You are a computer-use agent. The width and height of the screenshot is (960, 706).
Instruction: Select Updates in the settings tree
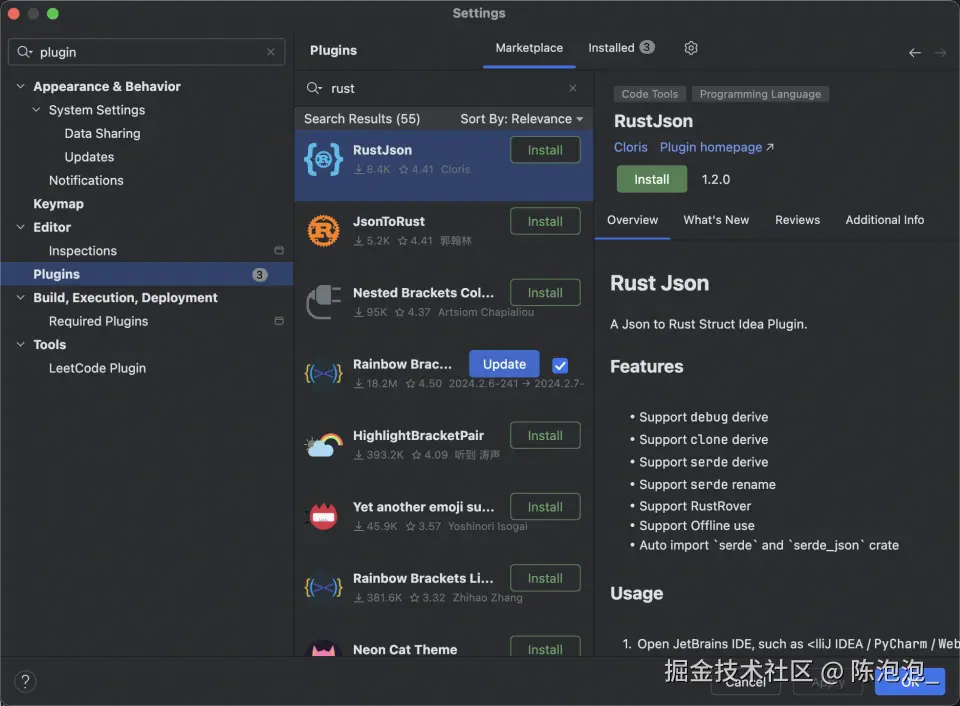89,157
